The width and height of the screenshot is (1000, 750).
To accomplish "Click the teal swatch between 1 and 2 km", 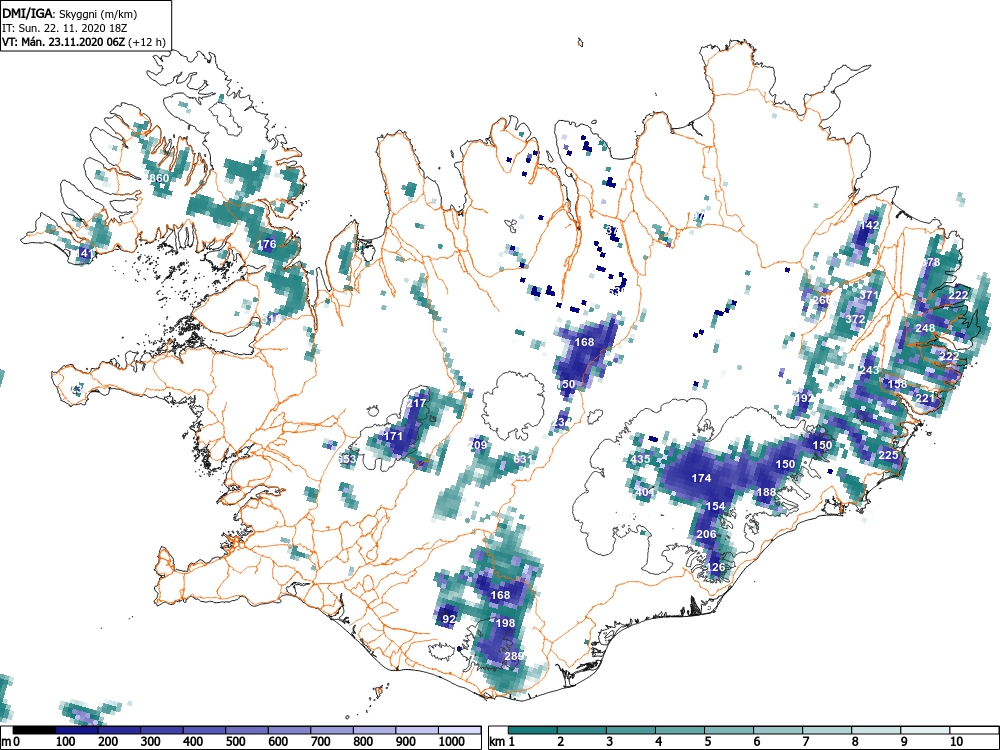I will 533,730.
